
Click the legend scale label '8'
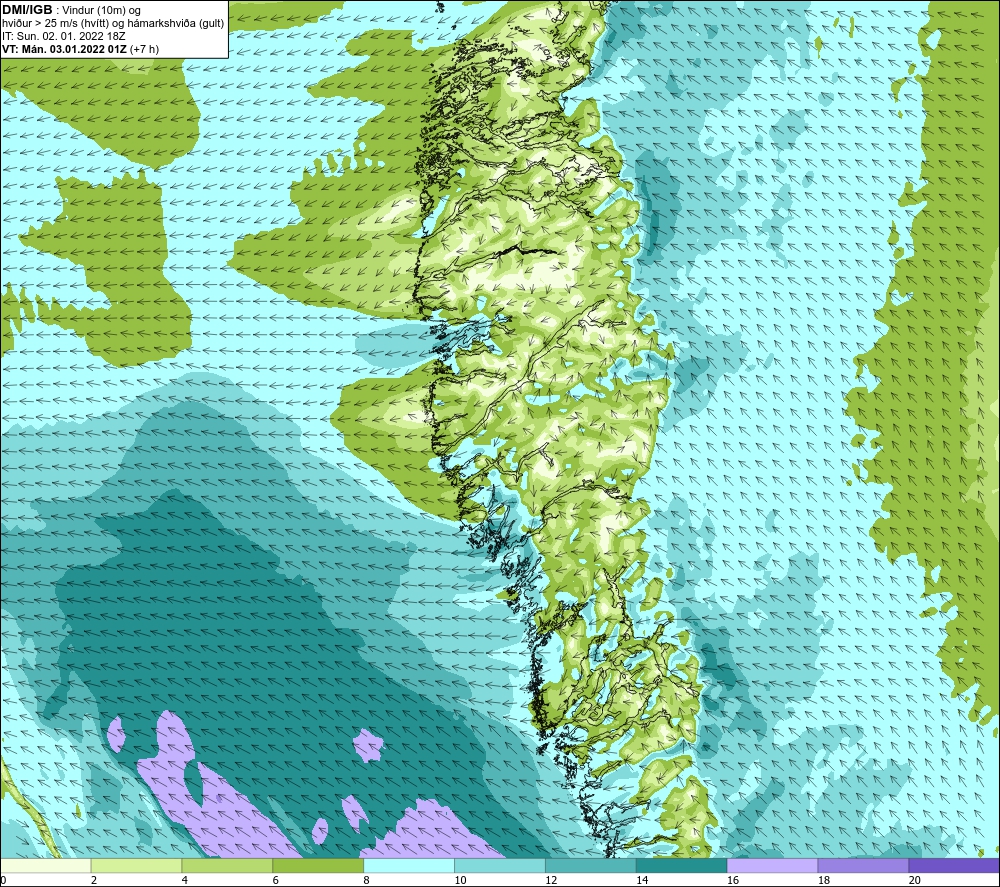pos(366,880)
